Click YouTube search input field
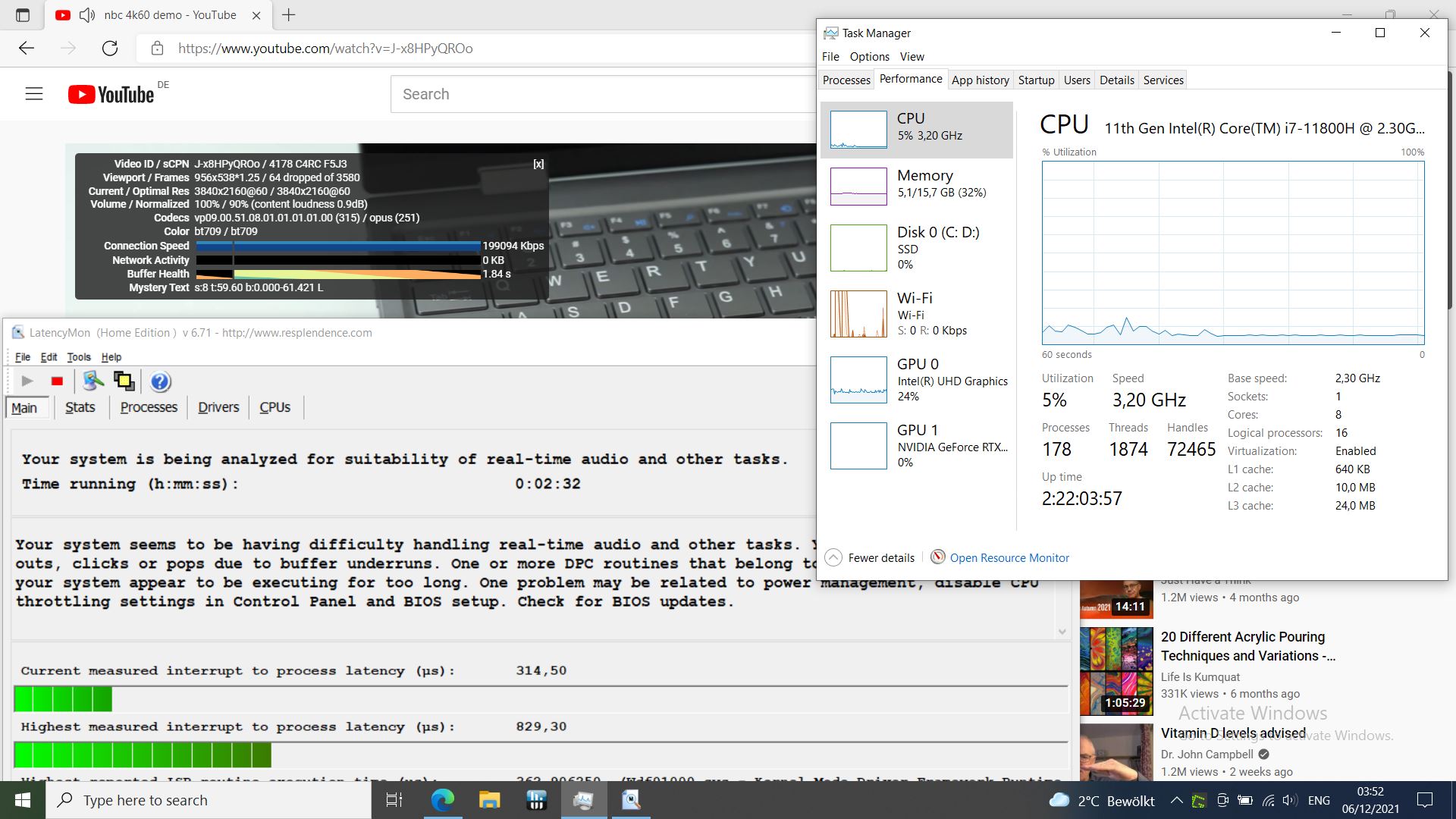This screenshot has height=819, width=1456. point(603,94)
